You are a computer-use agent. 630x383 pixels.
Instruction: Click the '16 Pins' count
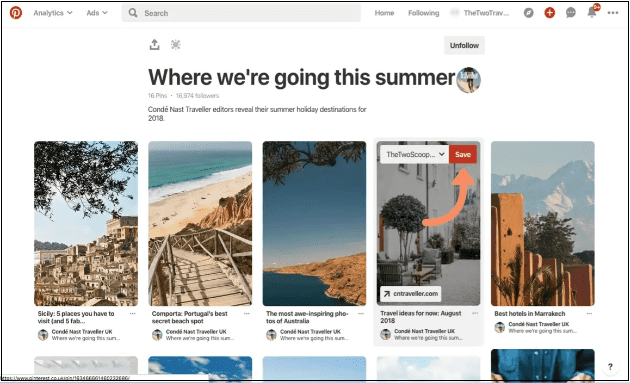pyautogui.click(x=158, y=96)
